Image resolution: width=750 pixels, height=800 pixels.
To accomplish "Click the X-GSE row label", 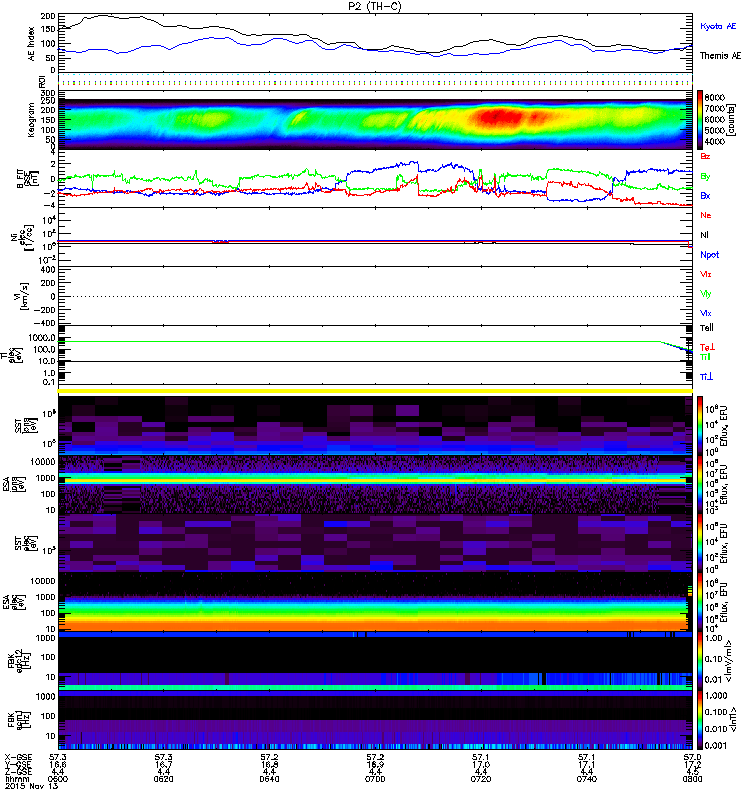I will [x=18, y=757].
